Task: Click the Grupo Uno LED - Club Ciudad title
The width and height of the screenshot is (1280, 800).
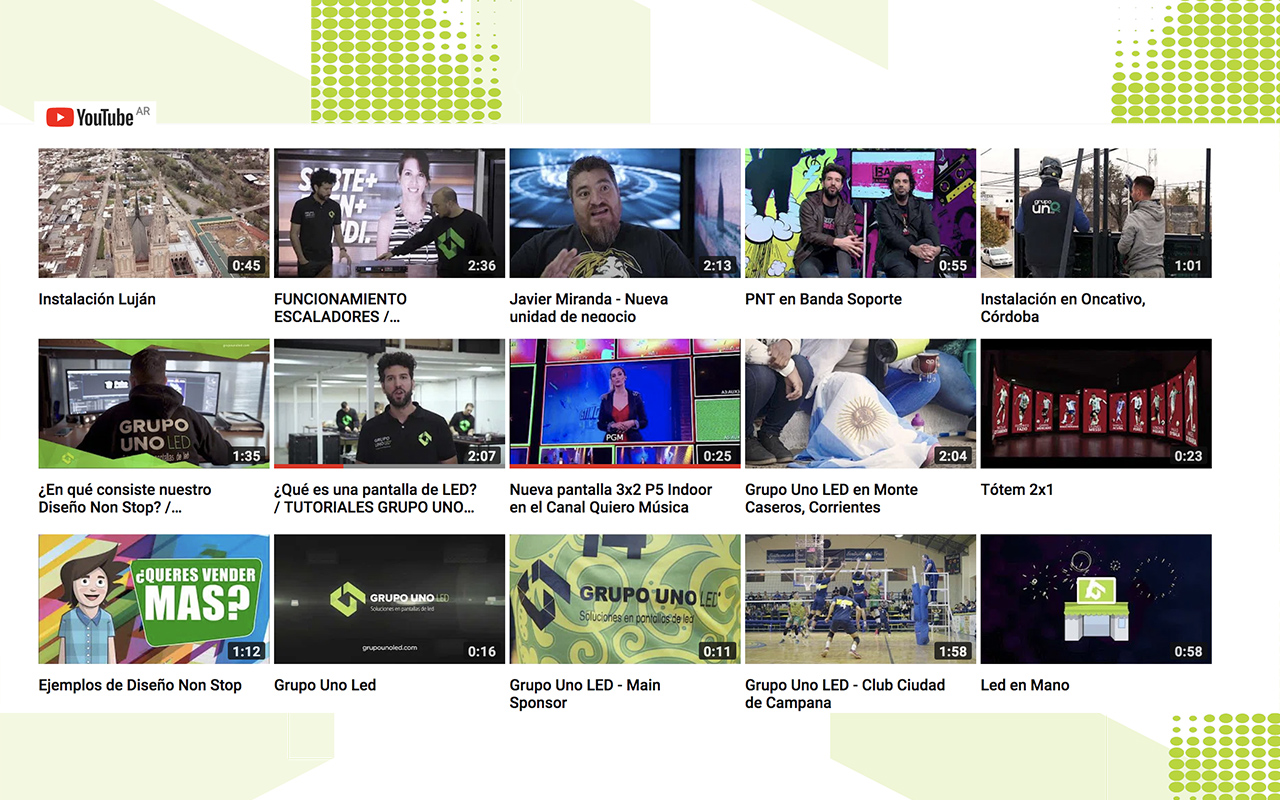Action: 845,694
